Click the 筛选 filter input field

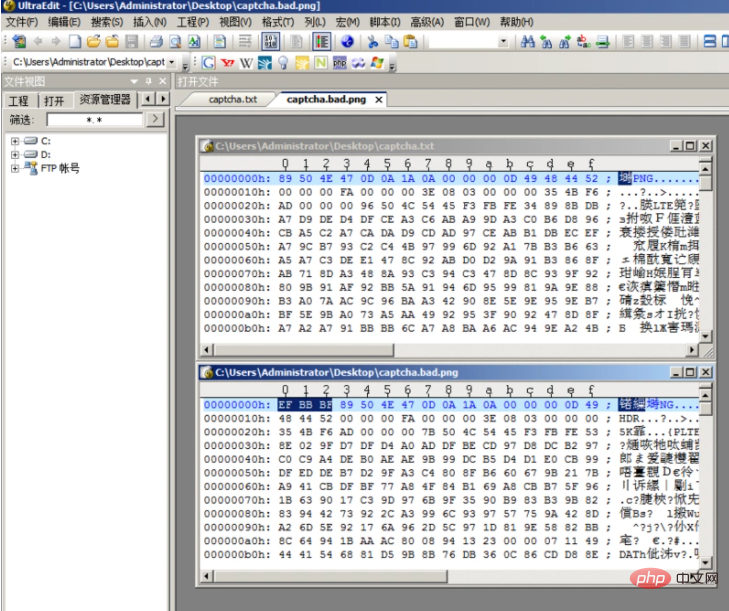click(94, 119)
